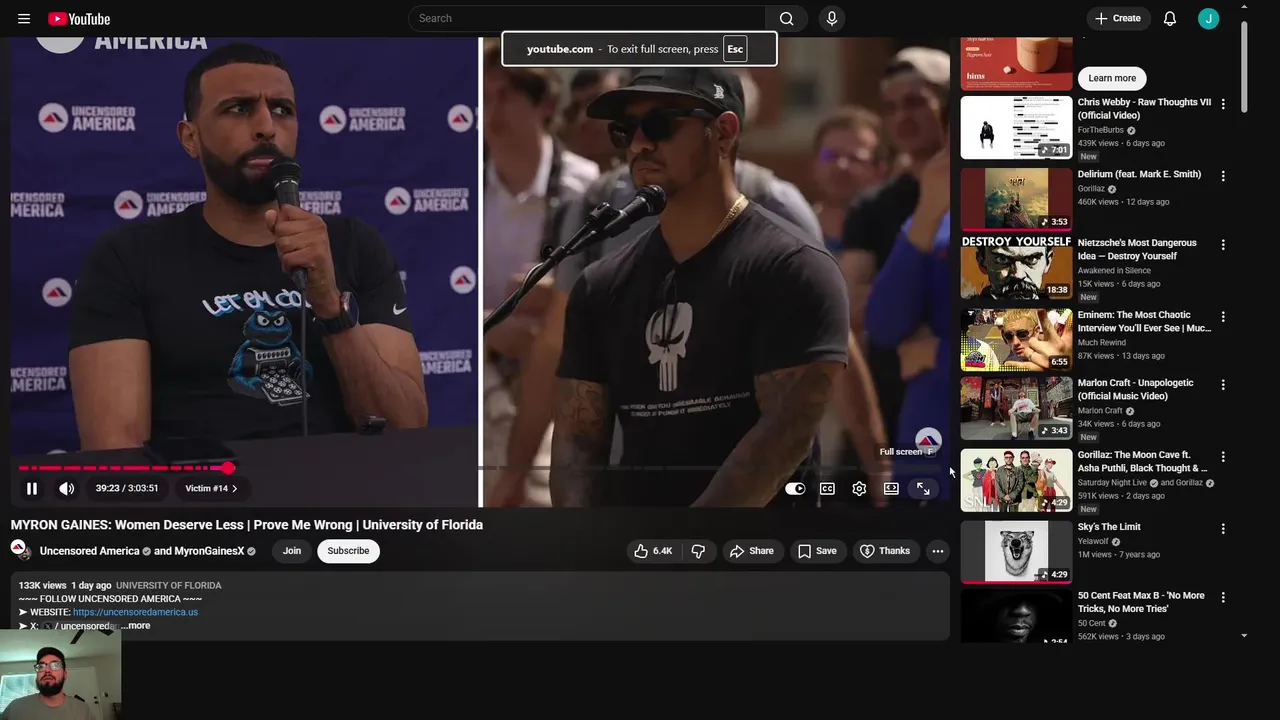This screenshot has height=720, width=1280.
Task: Click the ForTheBurbs channel name
Action: coord(1101,130)
